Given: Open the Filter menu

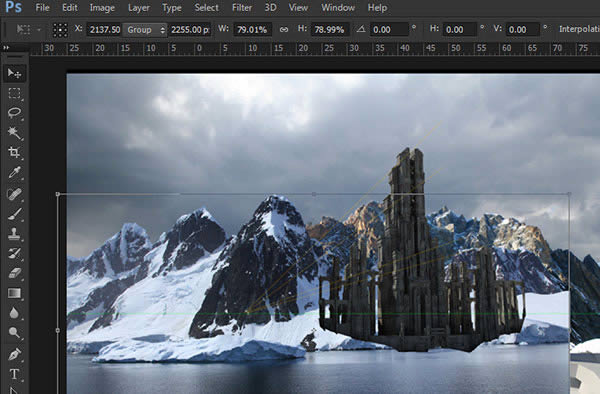Looking at the screenshot, I should tap(241, 8).
